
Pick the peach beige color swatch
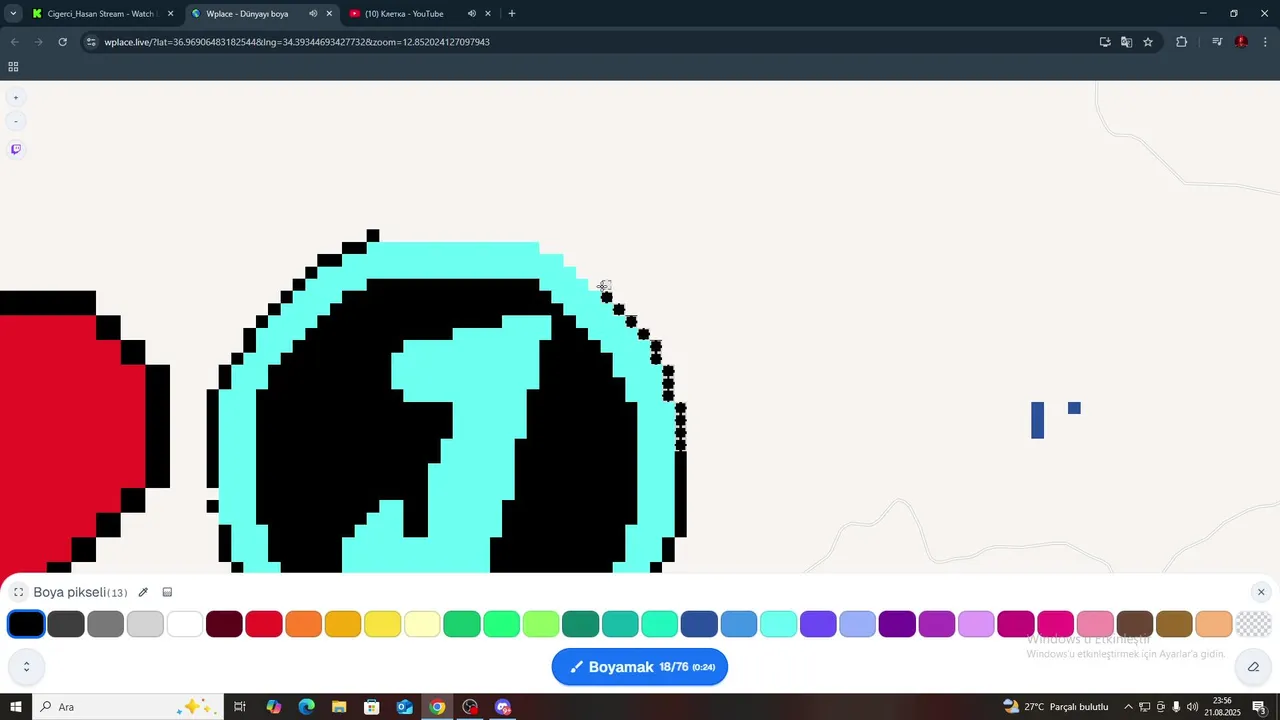(1214, 624)
